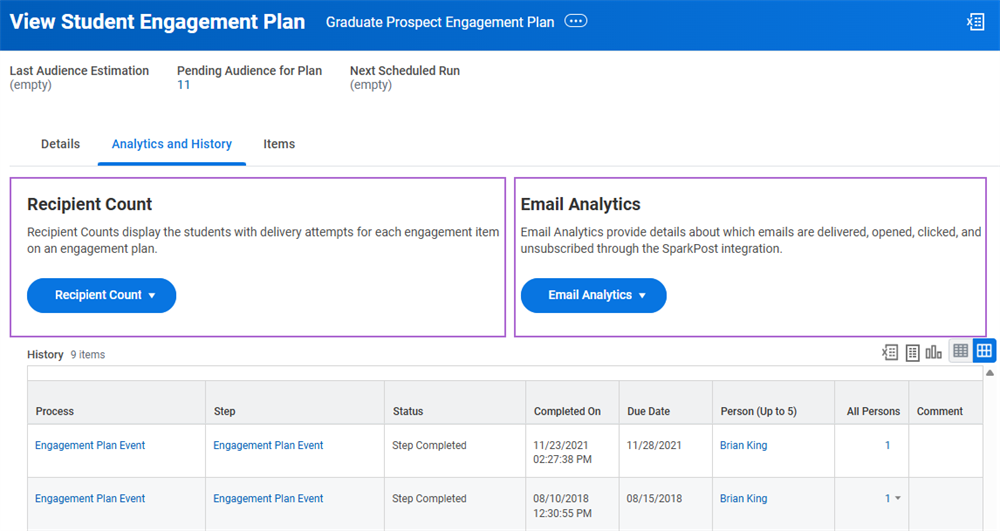Click Last Audience Estimation label
This screenshot has width=1000, height=531.
coord(79,71)
